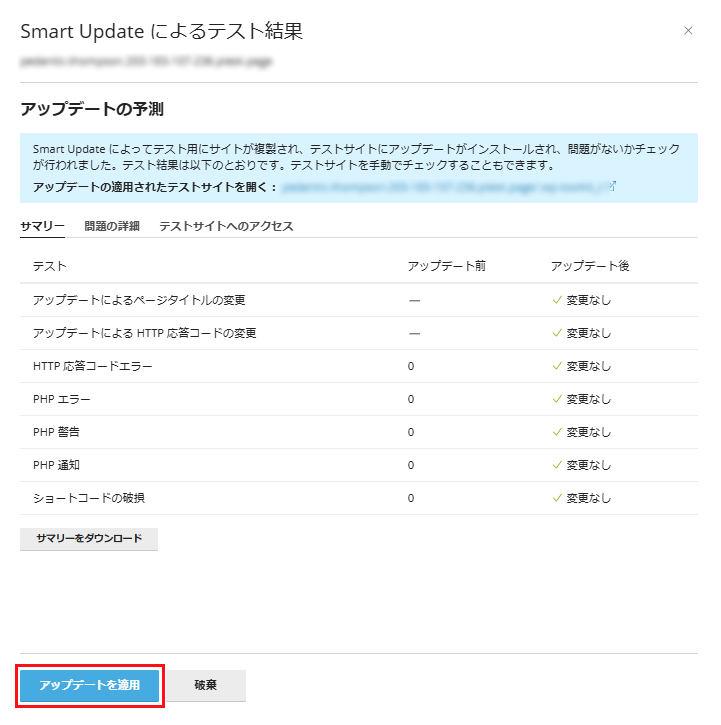This screenshot has width=721, height=725.
Task: Open the テストサイトへのアクセス tab
Action: point(226,226)
